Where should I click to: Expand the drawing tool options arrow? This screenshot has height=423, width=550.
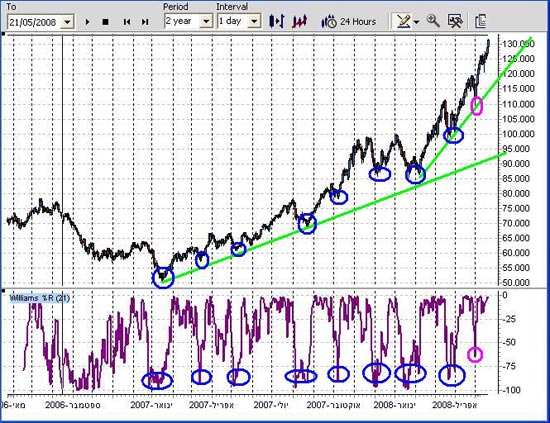tap(416, 22)
